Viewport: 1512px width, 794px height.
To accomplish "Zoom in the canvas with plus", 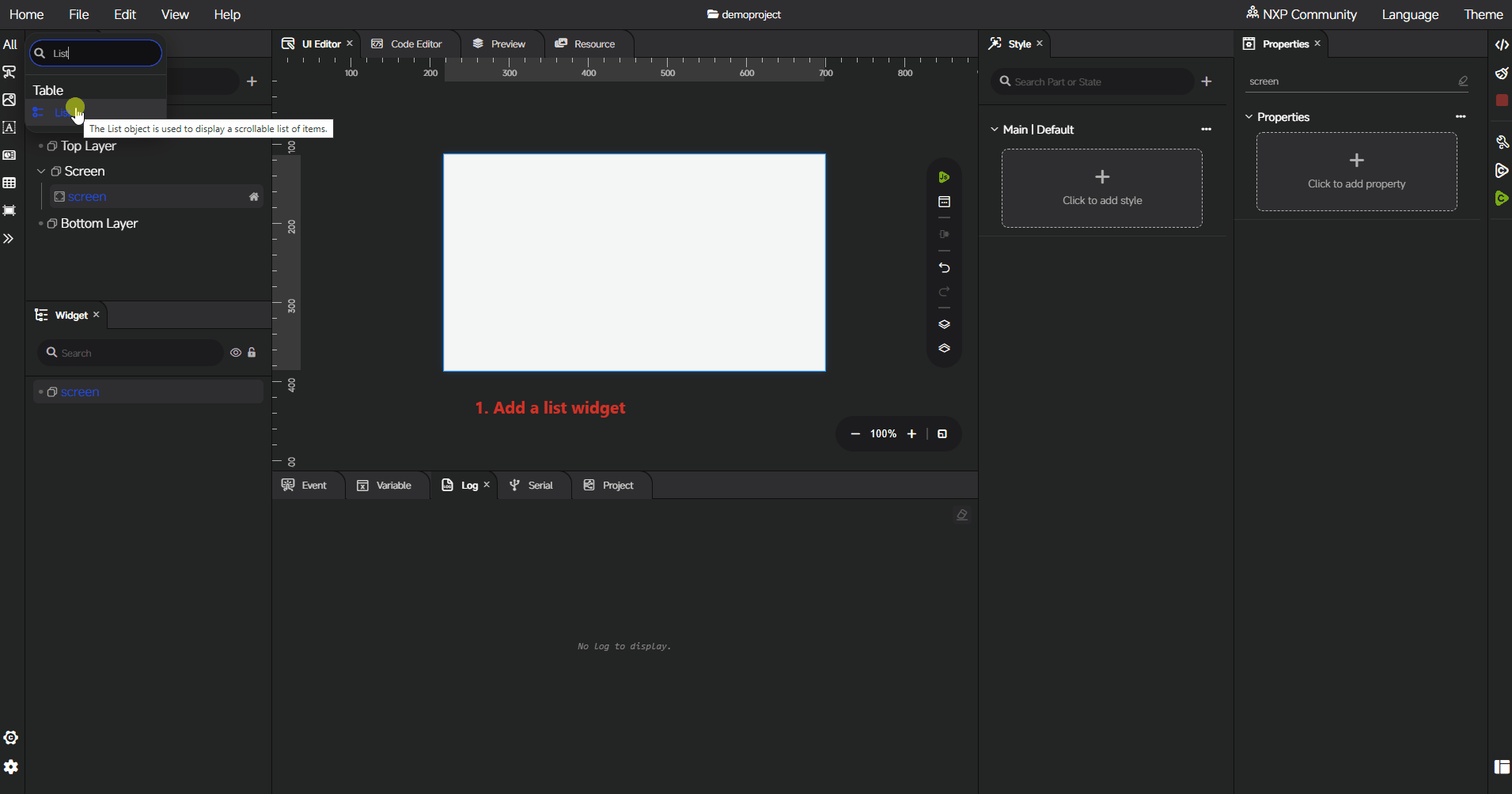I will coord(911,433).
